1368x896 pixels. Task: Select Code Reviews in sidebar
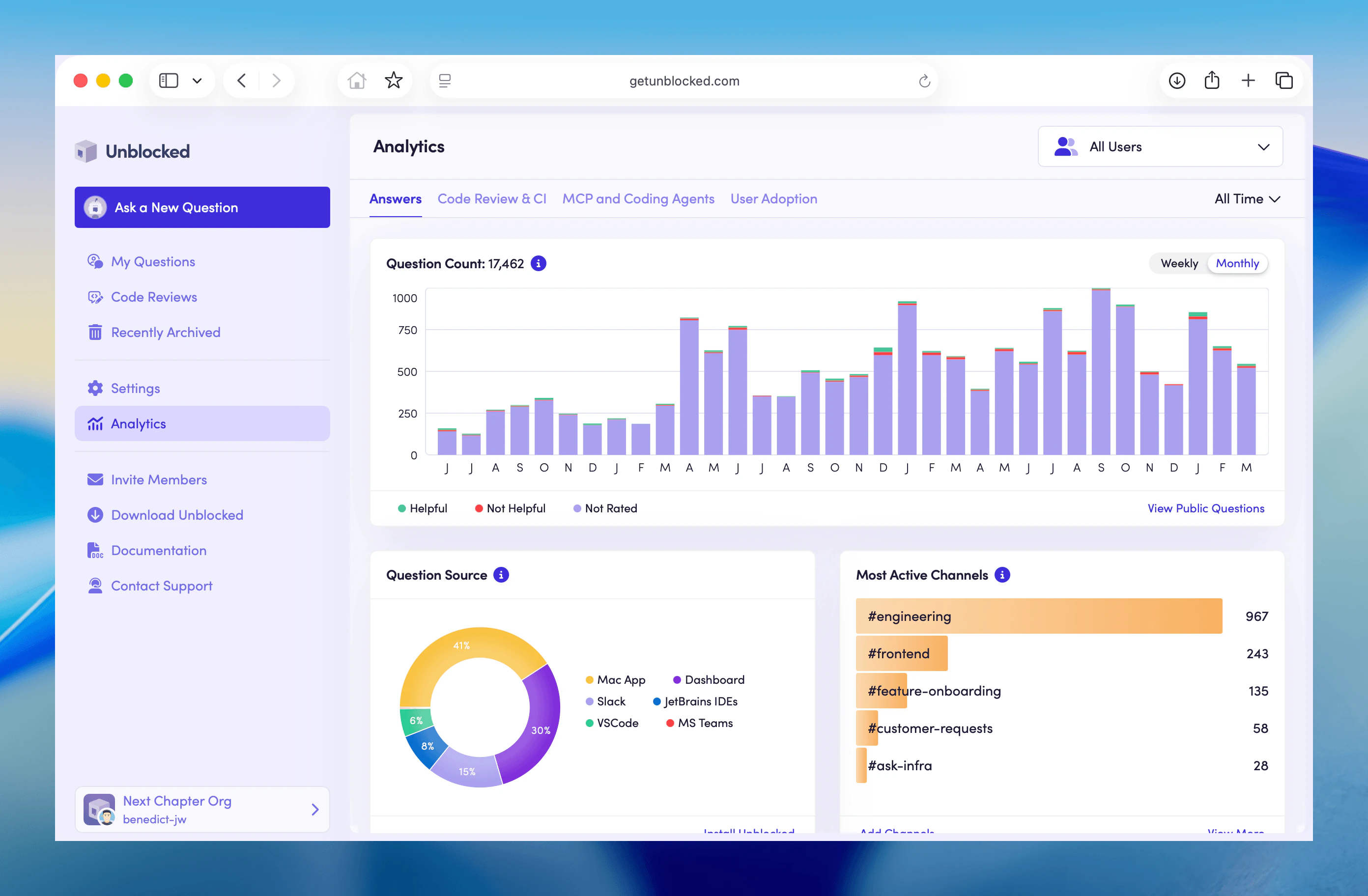click(x=154, y=297)
